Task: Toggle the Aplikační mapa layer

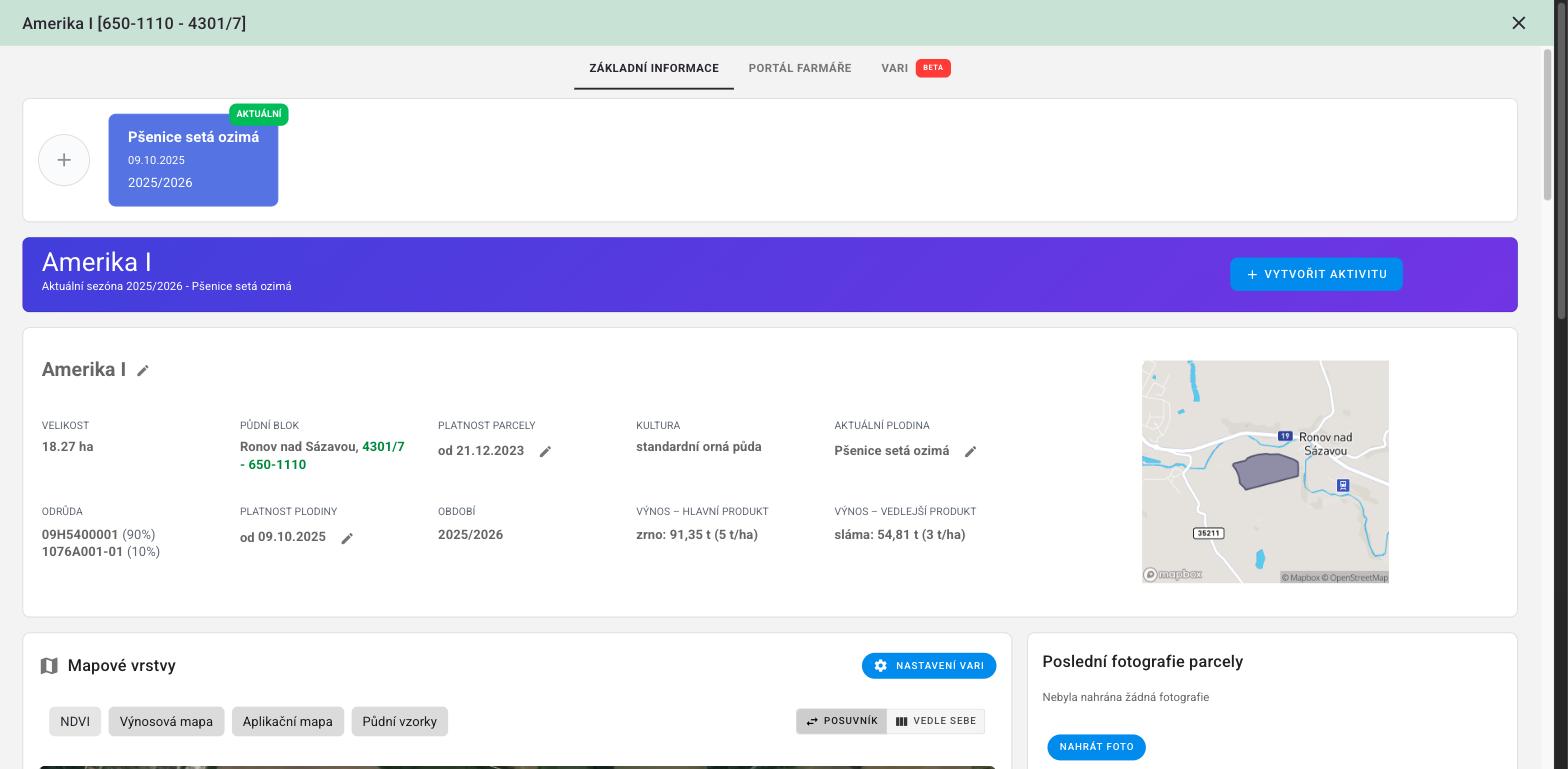Action: tap(288, 721)
